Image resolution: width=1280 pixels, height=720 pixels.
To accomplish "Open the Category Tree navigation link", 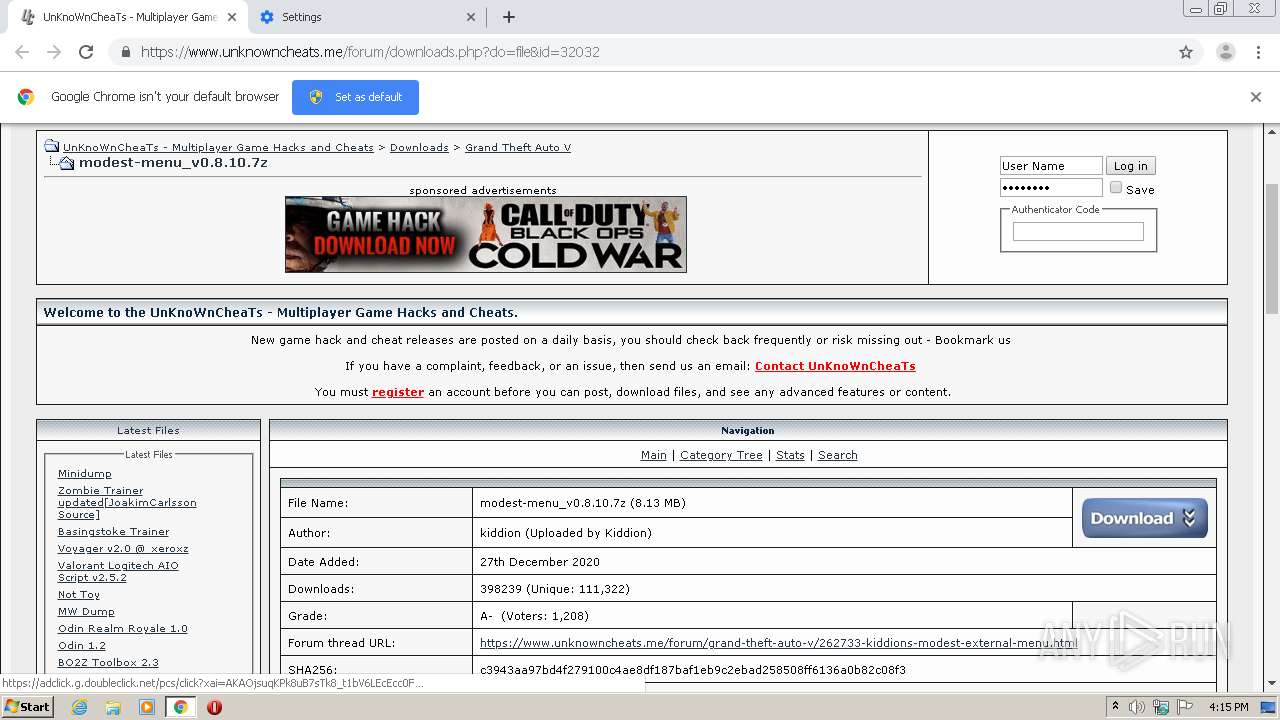I will click(x=721, y=455).
